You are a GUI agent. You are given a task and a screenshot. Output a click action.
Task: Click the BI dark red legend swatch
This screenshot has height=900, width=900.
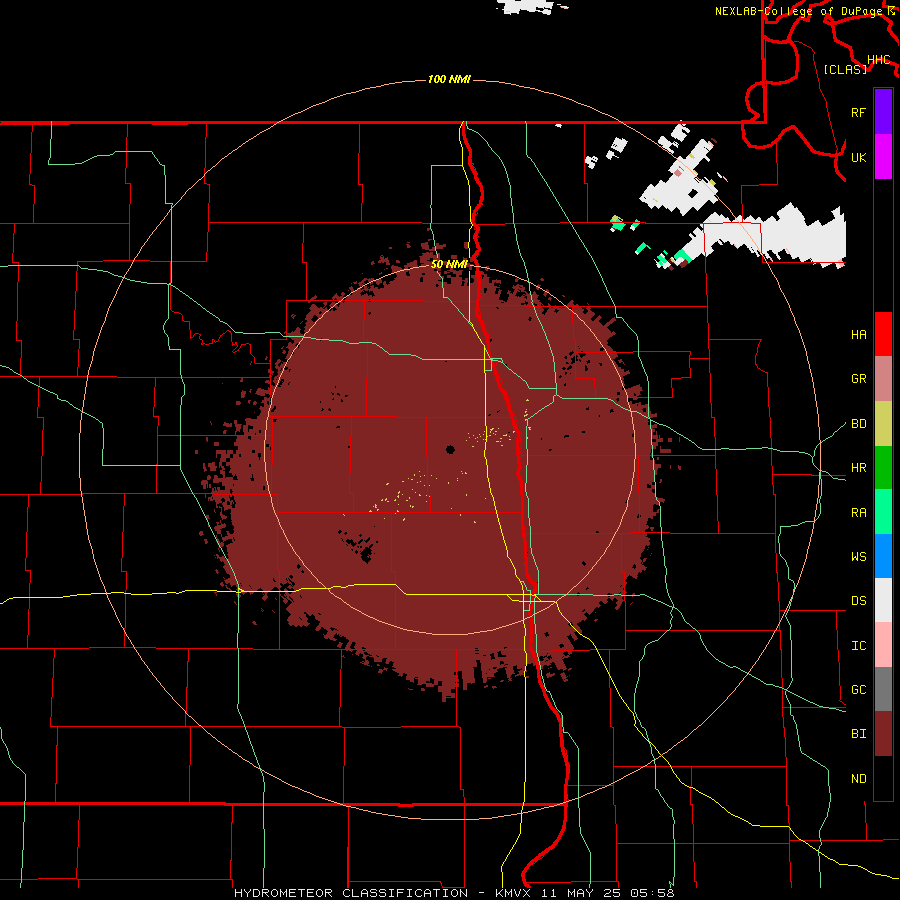coord(883,734)
